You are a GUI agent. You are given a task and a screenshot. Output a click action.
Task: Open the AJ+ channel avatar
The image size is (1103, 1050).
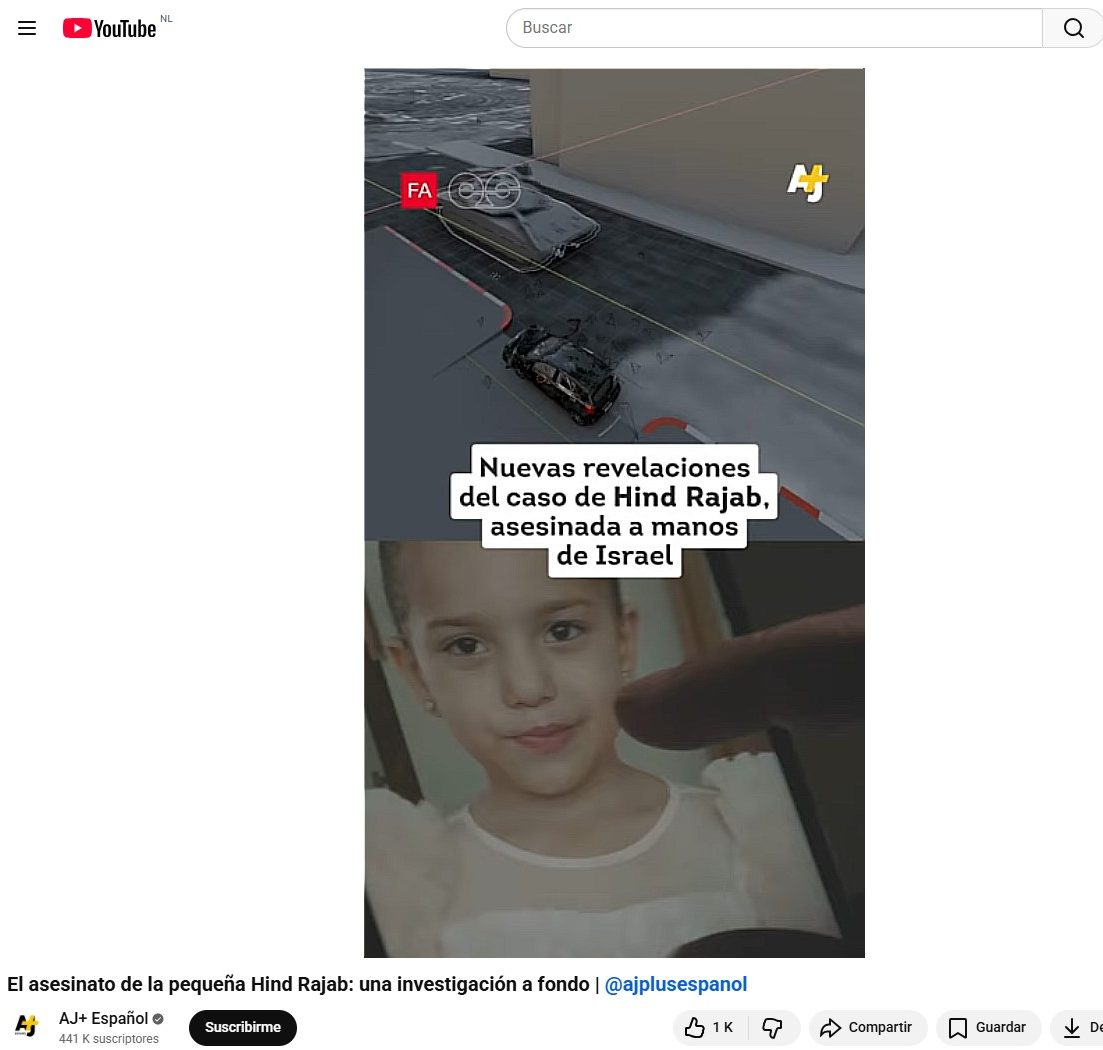pos(27,1026)
